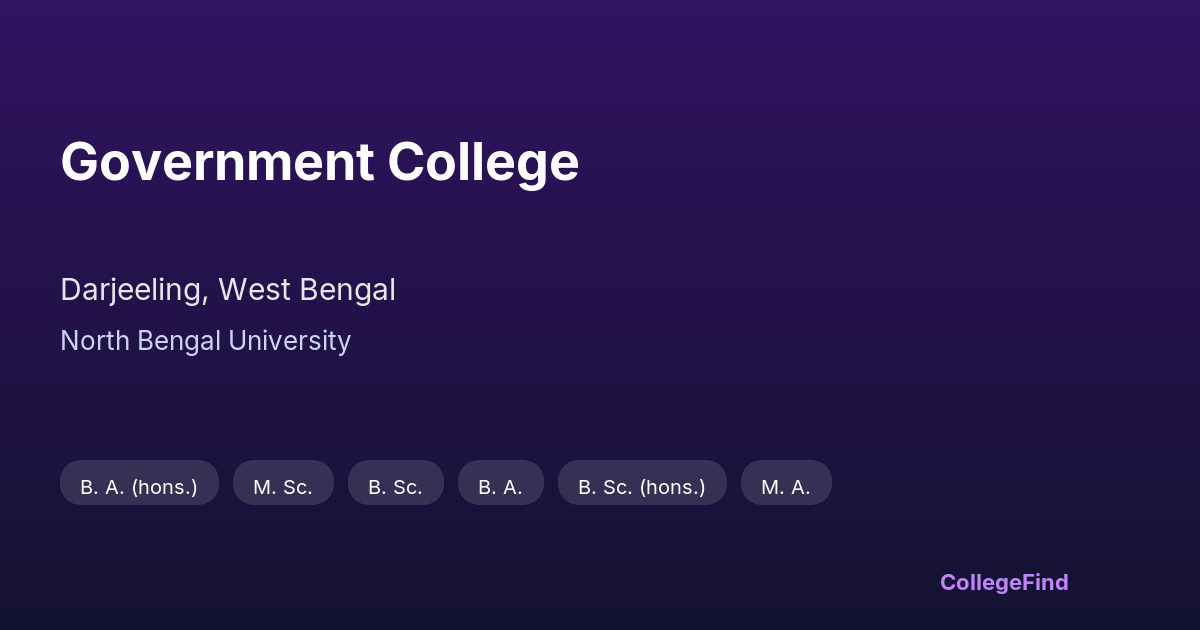Pick the plain B. A. course tag

[x=500, y=487]
